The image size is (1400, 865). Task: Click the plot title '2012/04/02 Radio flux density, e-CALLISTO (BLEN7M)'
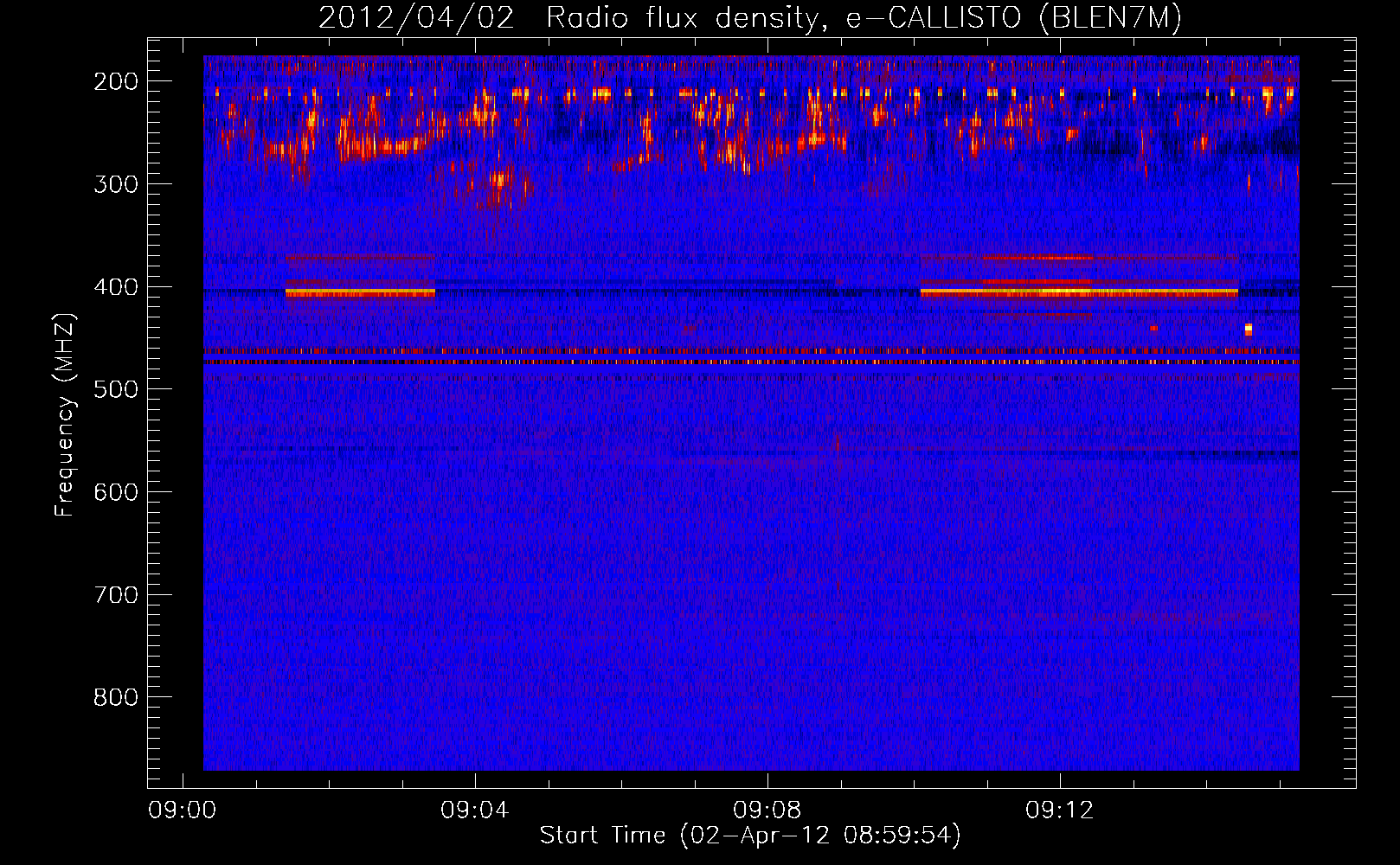click(x=749, y=17)
